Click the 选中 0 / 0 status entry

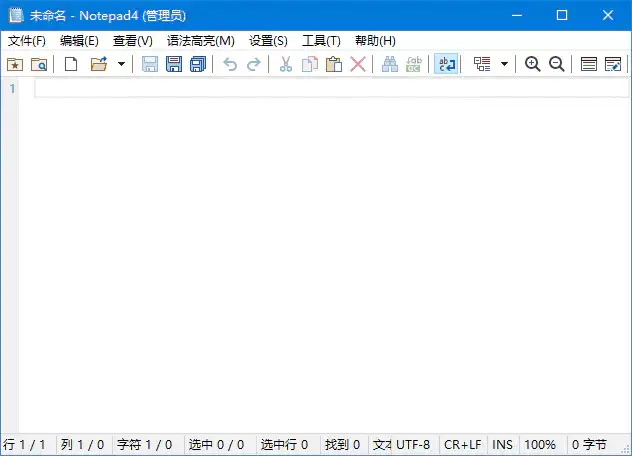tap(216, 445)
